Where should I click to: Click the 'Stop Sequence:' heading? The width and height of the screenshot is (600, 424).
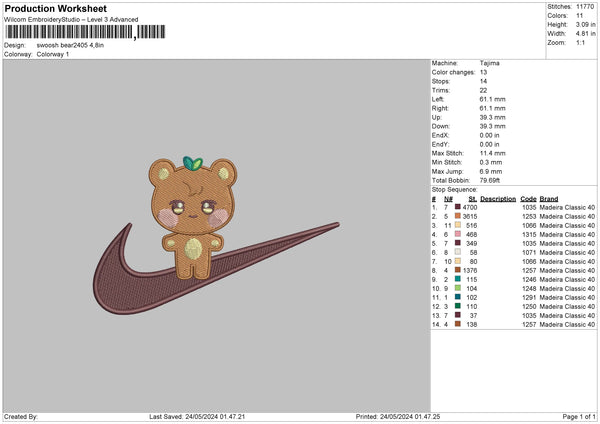(455, 190)
